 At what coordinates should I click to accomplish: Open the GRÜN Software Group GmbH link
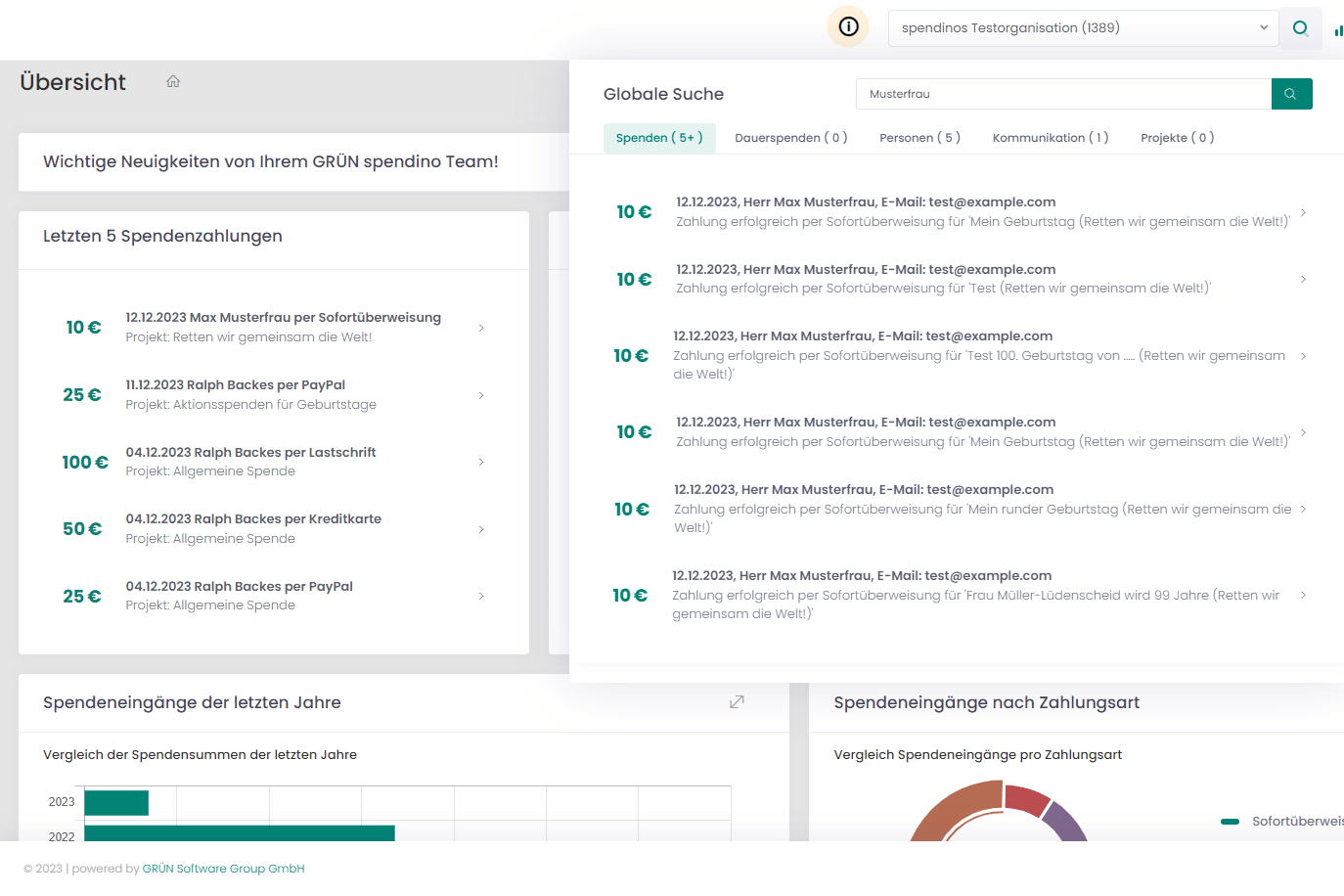(x=223, y=869)
